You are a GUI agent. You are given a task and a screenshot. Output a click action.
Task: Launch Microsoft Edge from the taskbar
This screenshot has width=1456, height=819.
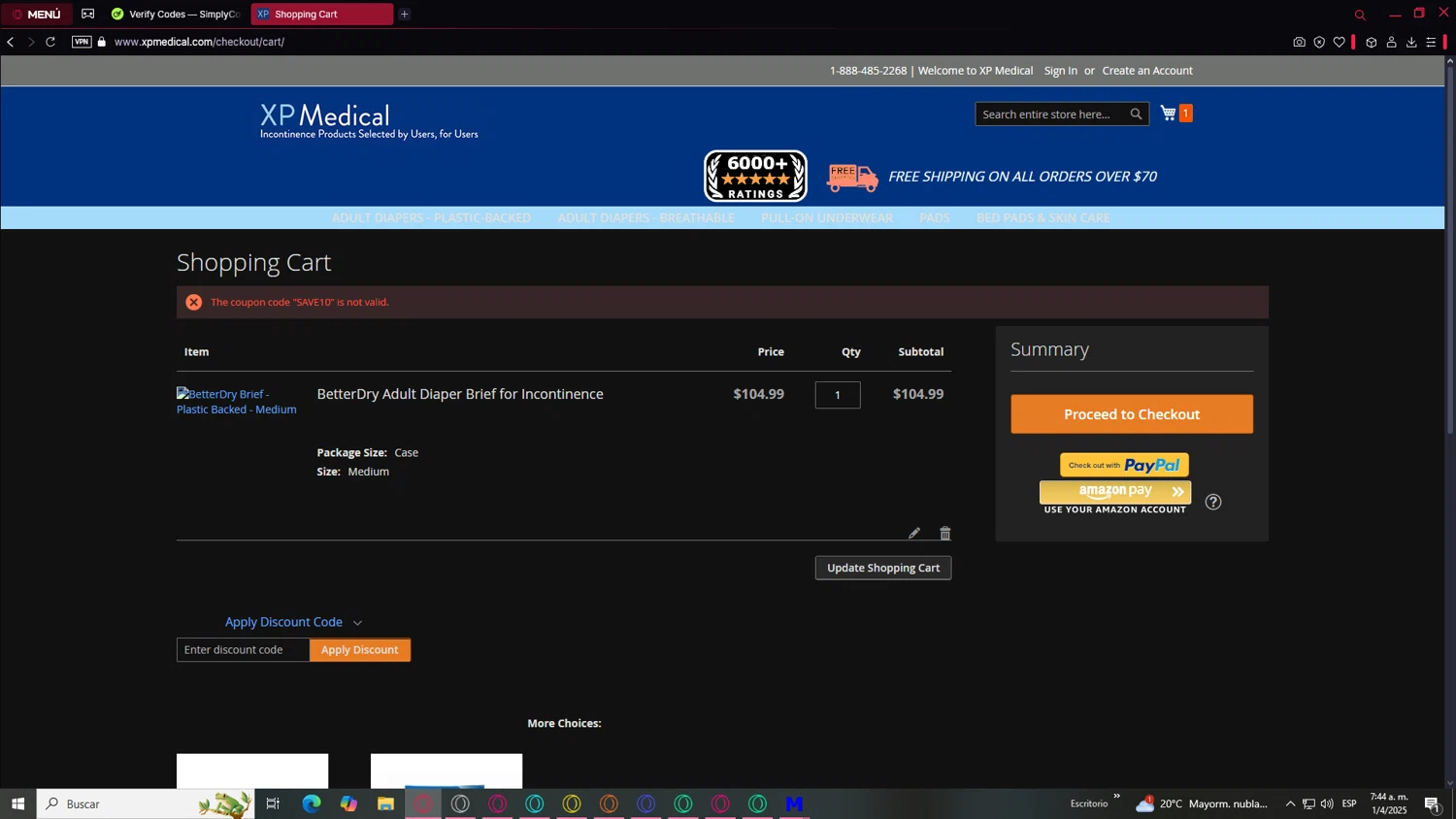click(312, 803)
